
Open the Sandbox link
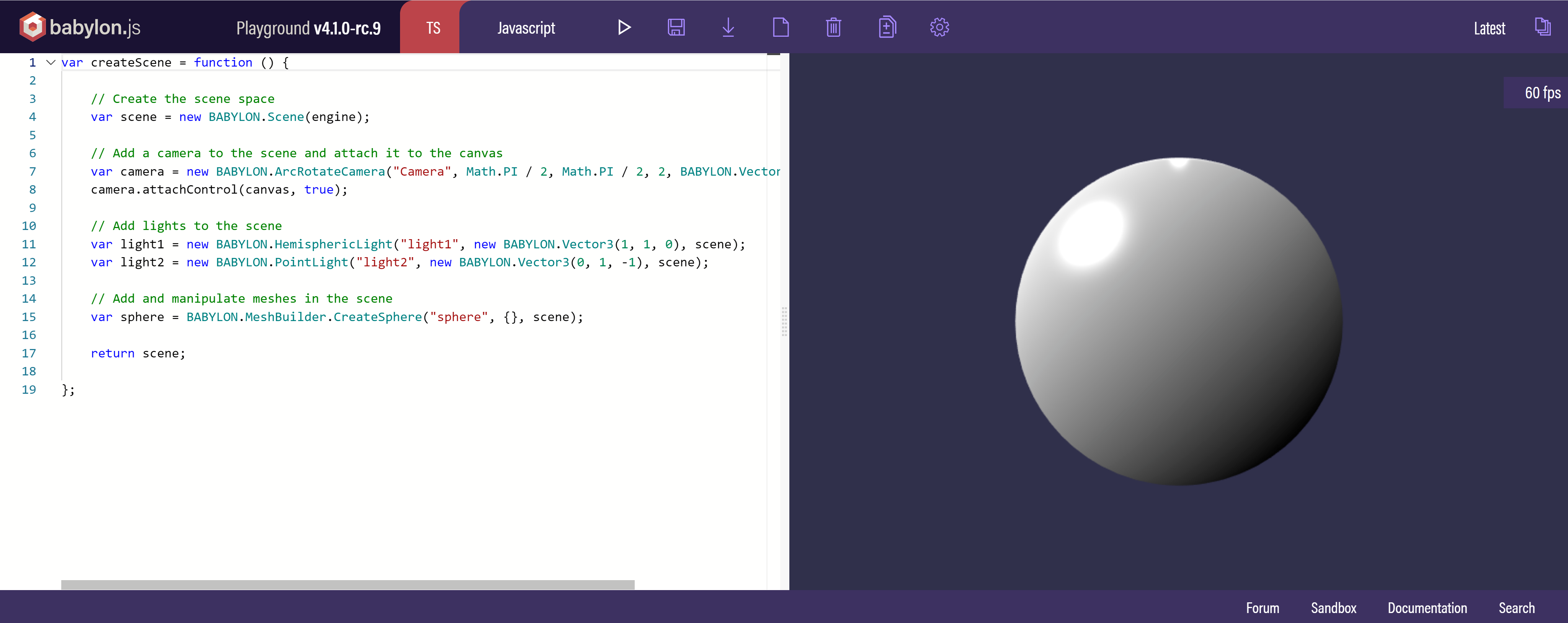(1333, 608)
